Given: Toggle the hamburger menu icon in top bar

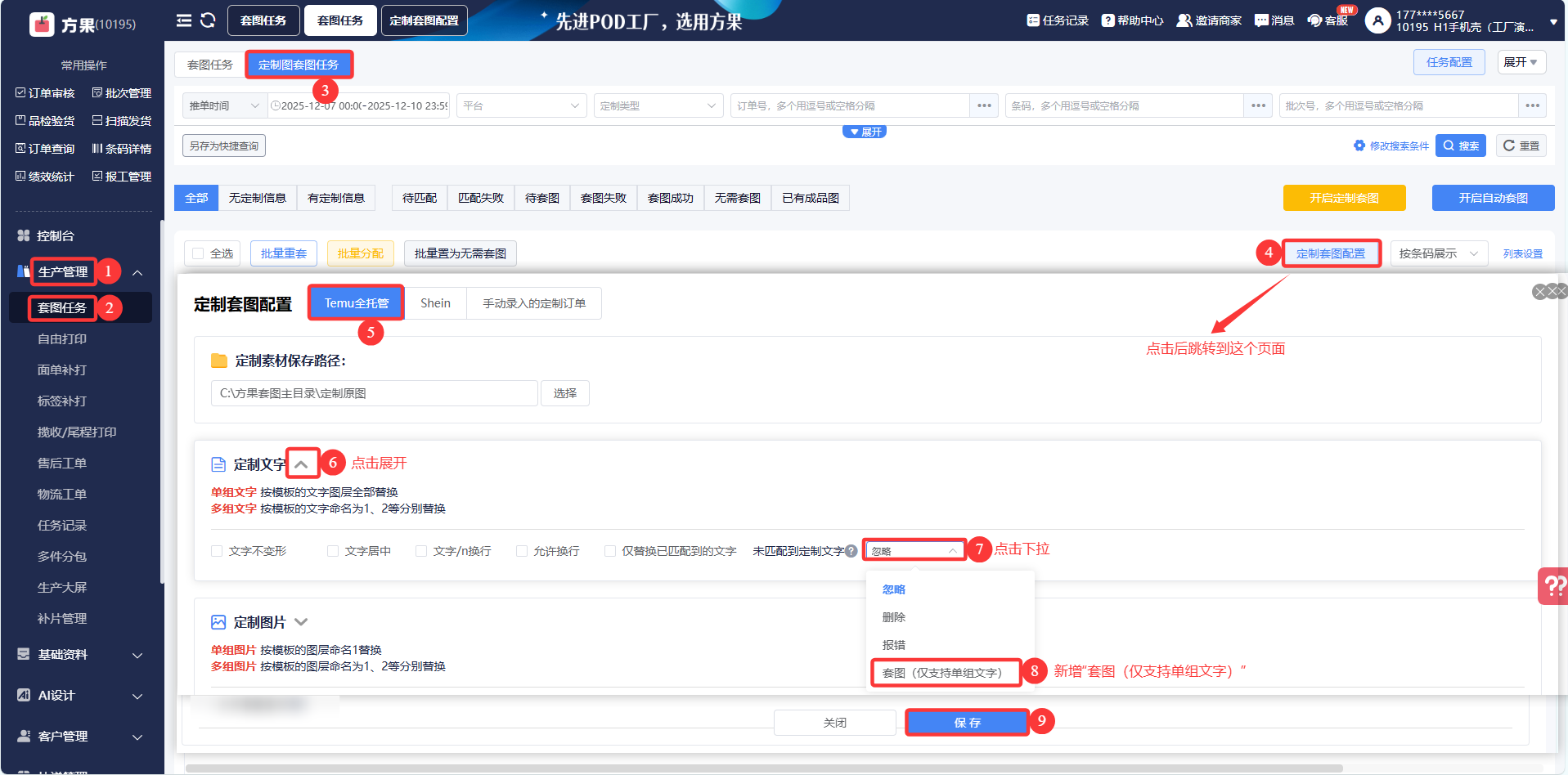Looking at the screenshot, I should [184, 20].
